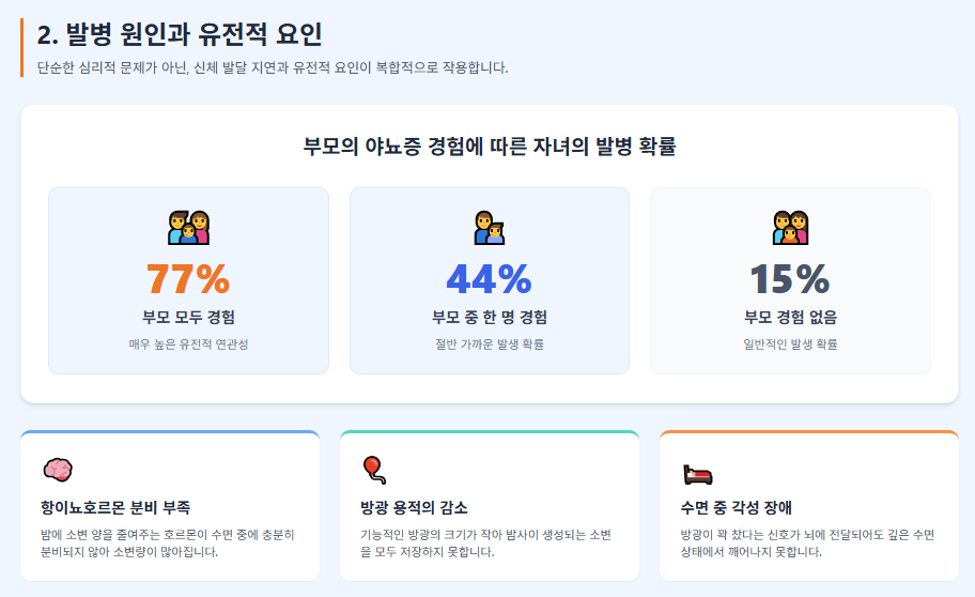Click the 절반 가까운 발생 확률 caption

(x=489, y=344)
